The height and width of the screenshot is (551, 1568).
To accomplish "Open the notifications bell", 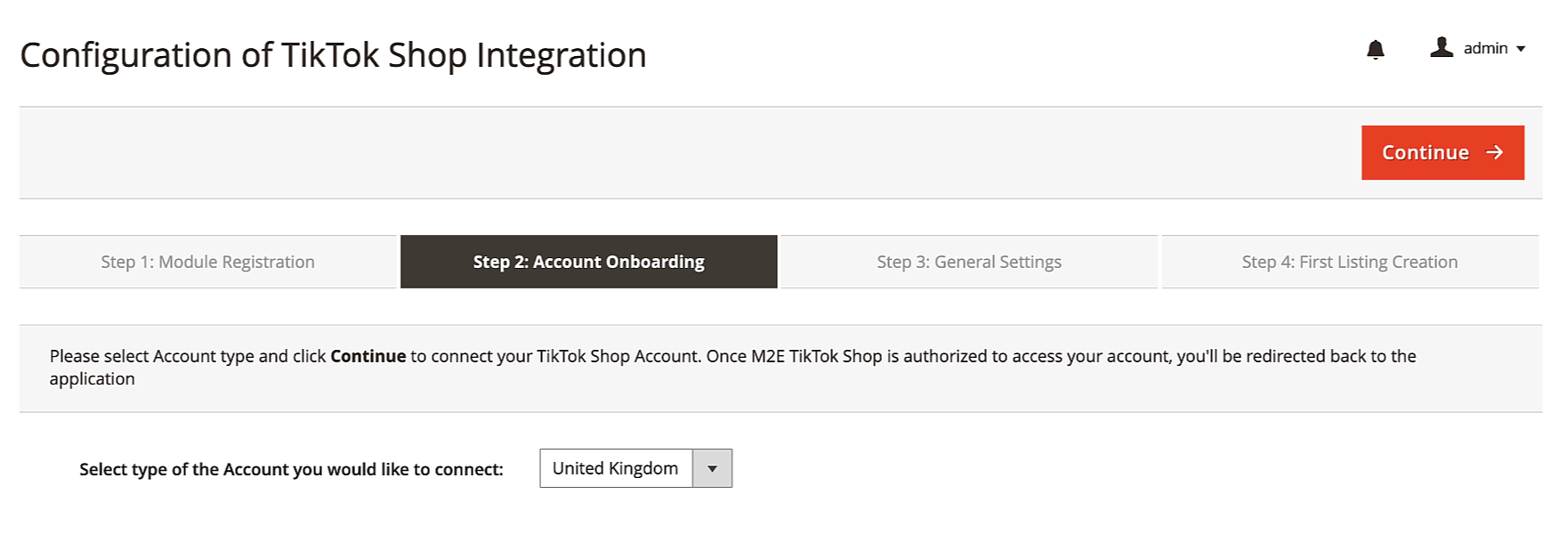I will [x=1375, y=49].
